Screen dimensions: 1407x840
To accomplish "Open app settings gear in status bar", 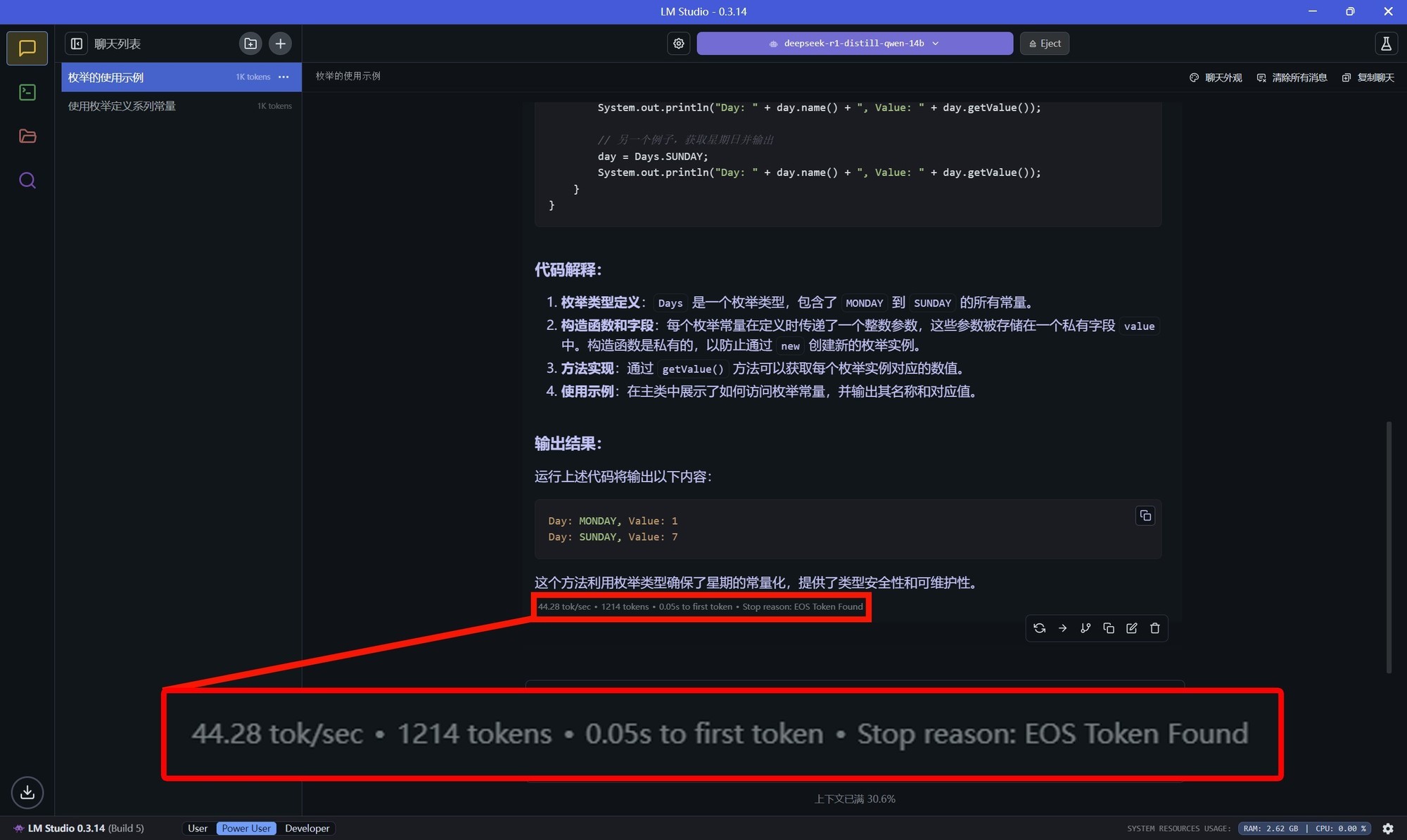I will (1387, 828).
